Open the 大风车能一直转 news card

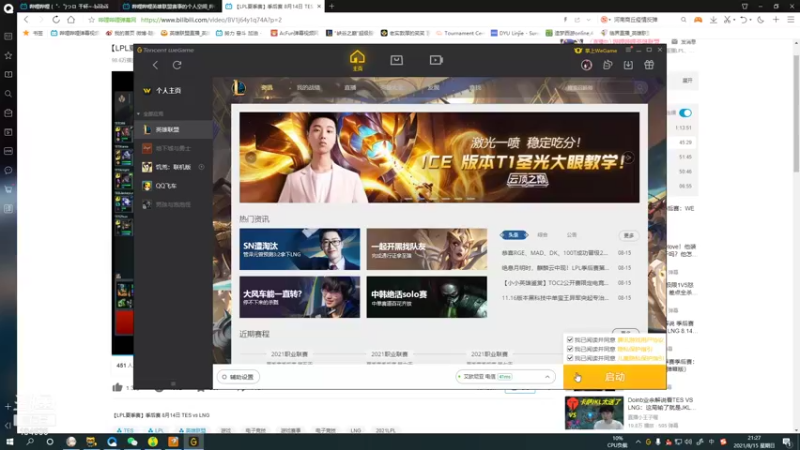click(299, 297)
